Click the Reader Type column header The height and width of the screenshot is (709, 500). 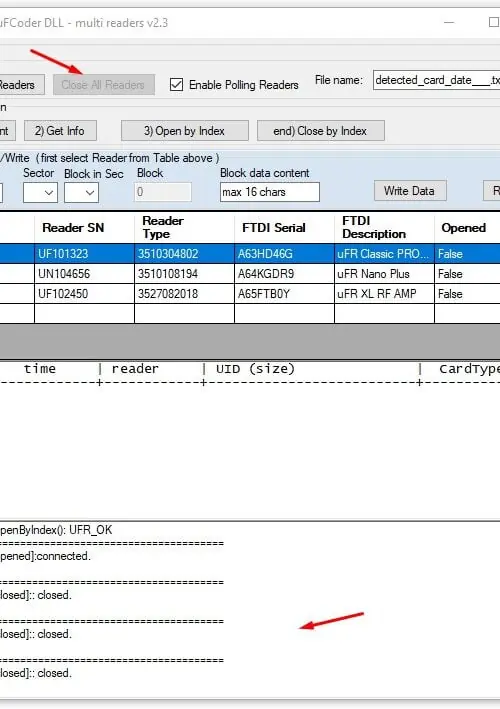click(x=184, y=227)
